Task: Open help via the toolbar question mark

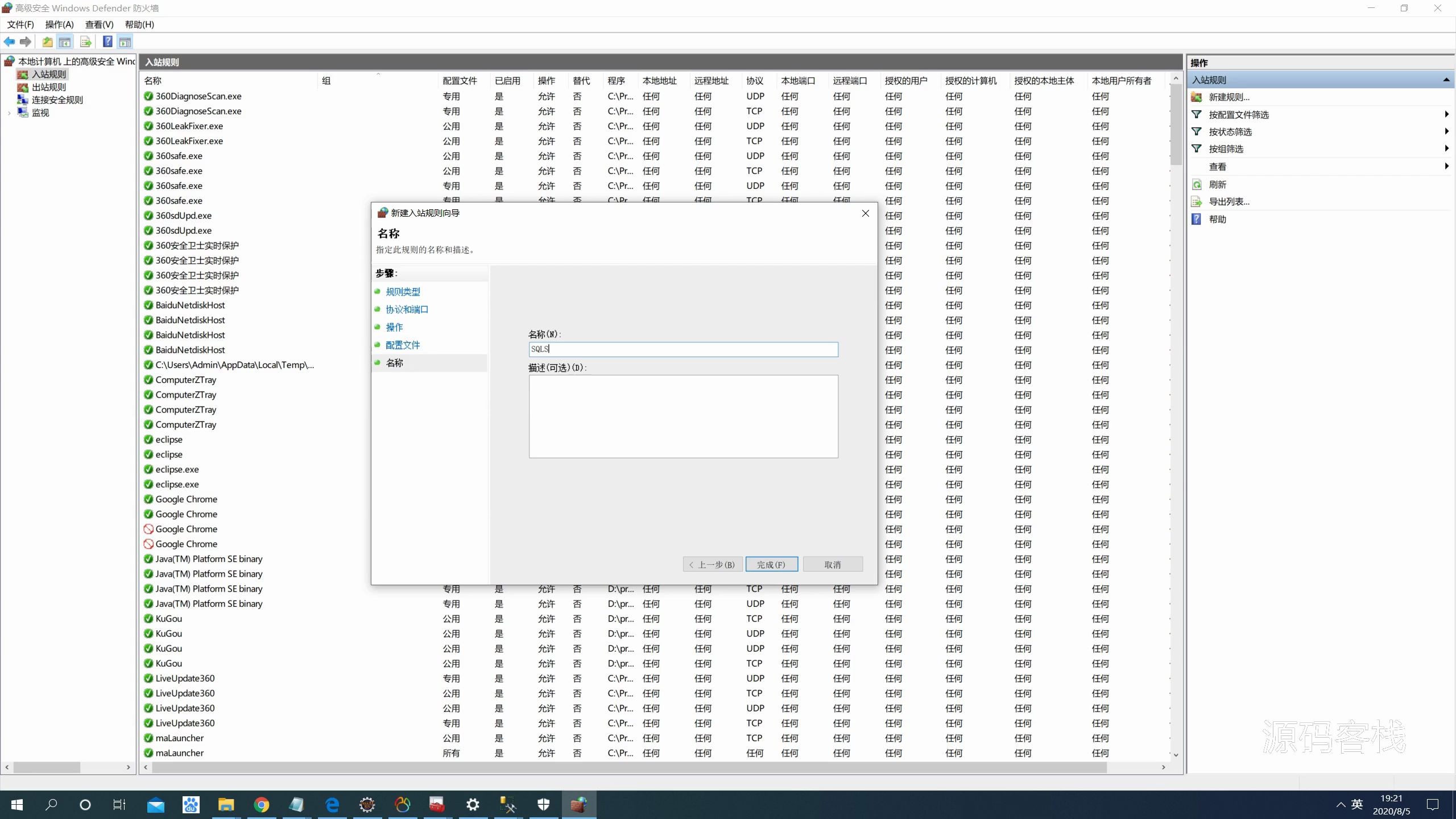Action: coord(107,42)
